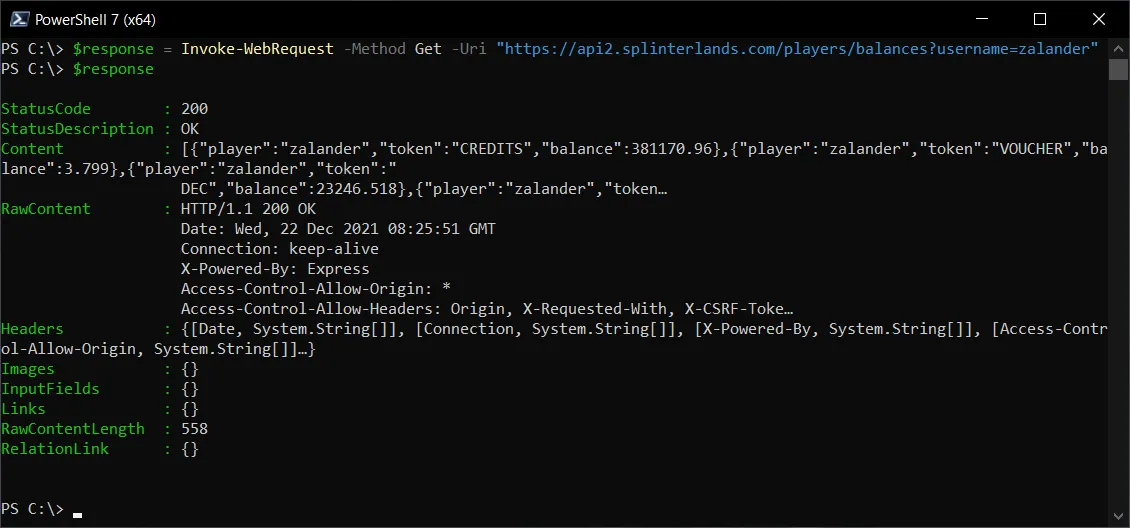
Task: Click the scrollbar down arrow
Action: pyautogui.click(x=1118, y=516)
